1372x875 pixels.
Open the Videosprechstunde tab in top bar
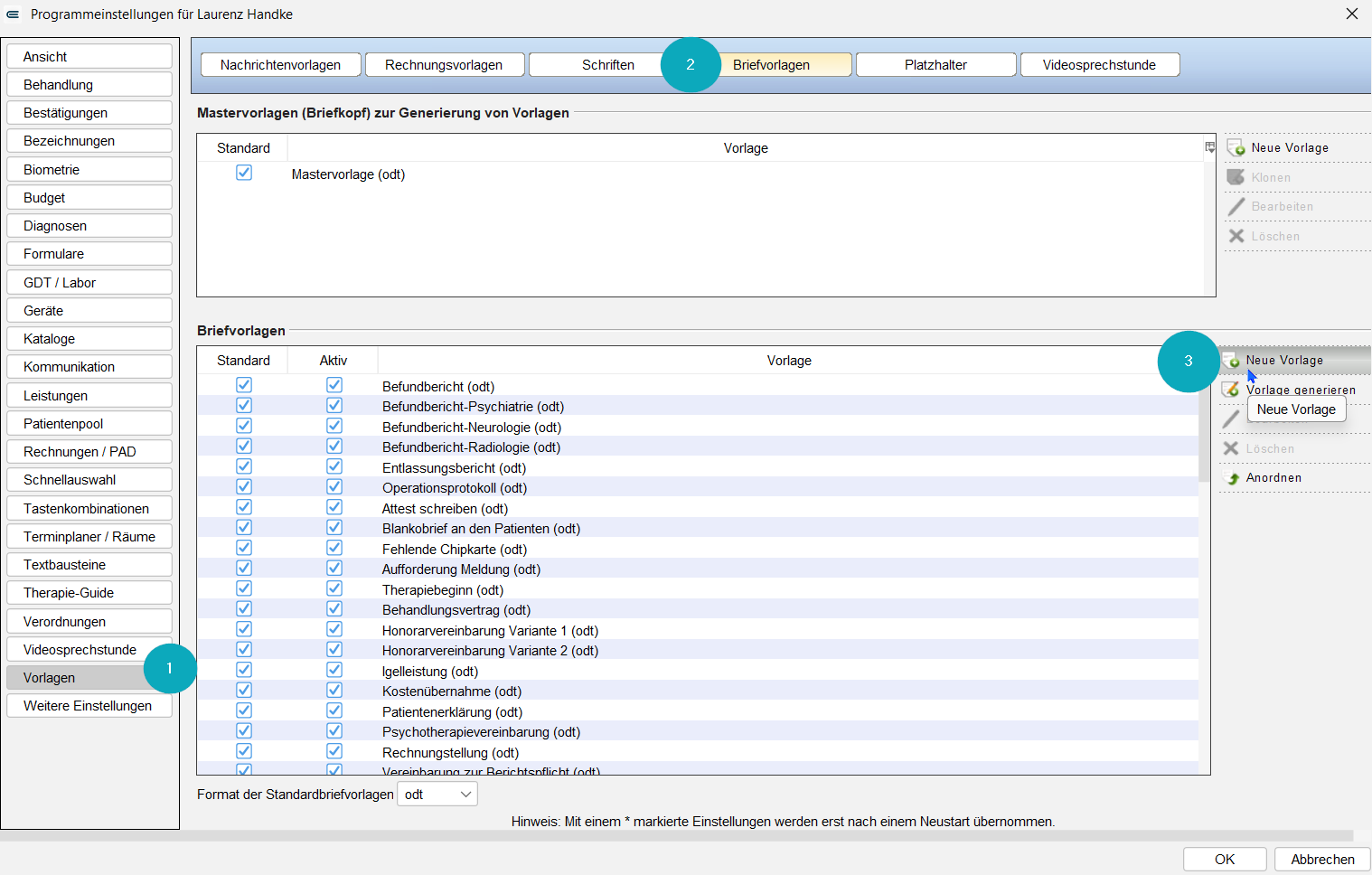1099,65
